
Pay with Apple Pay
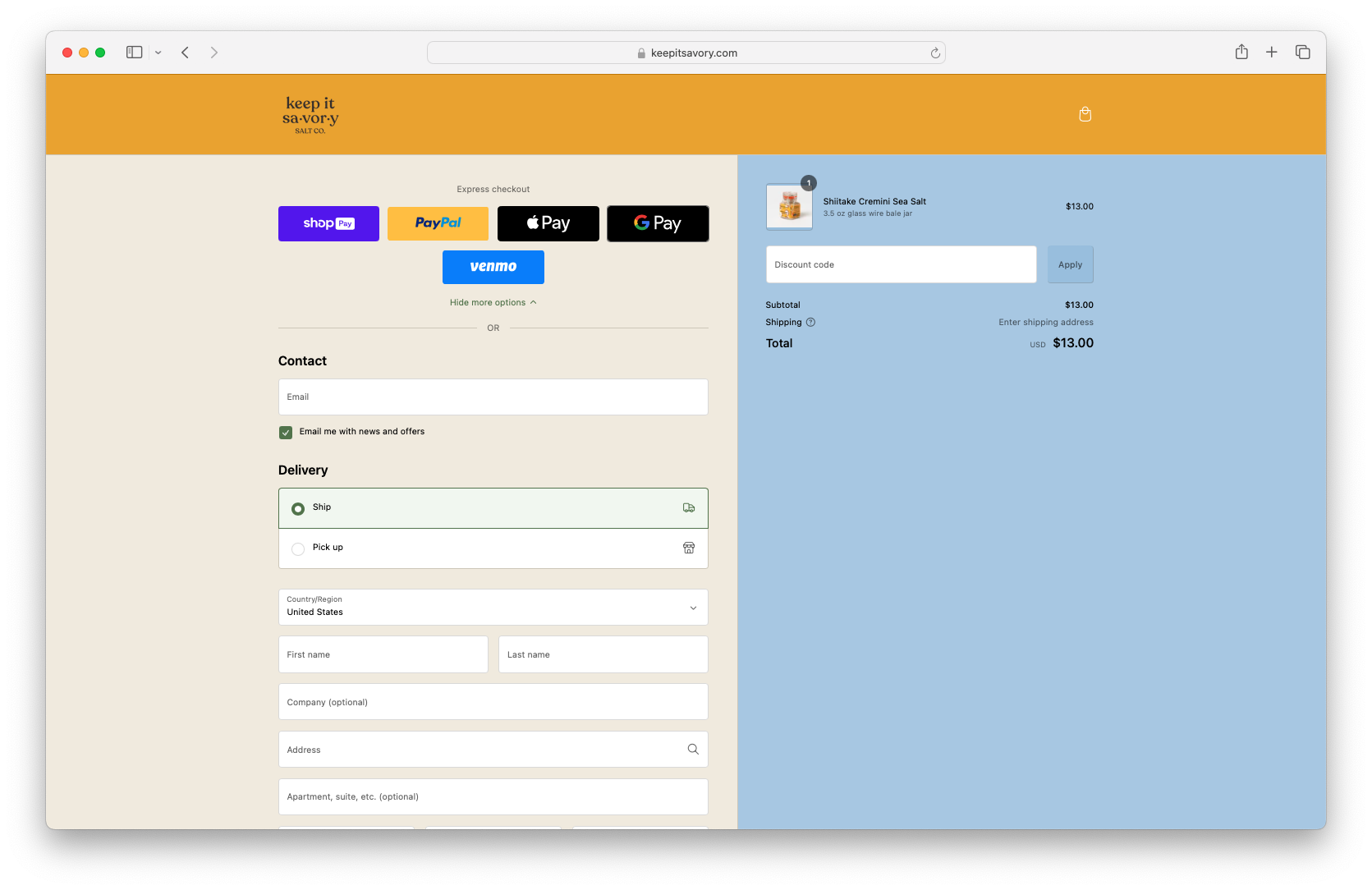point(548,223)
